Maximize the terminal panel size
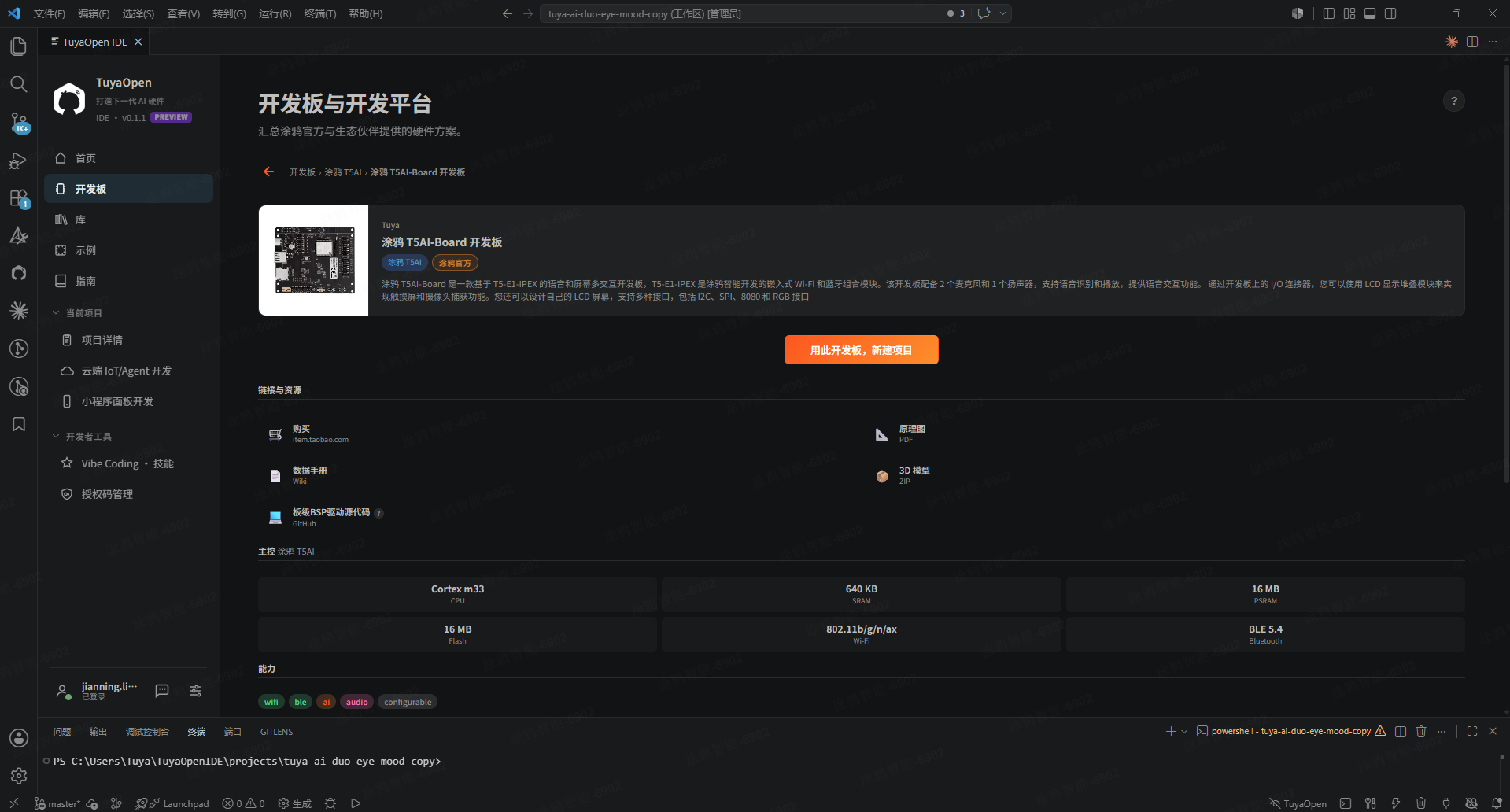This screenshot has height=812, width=1510. (1472, 731)
